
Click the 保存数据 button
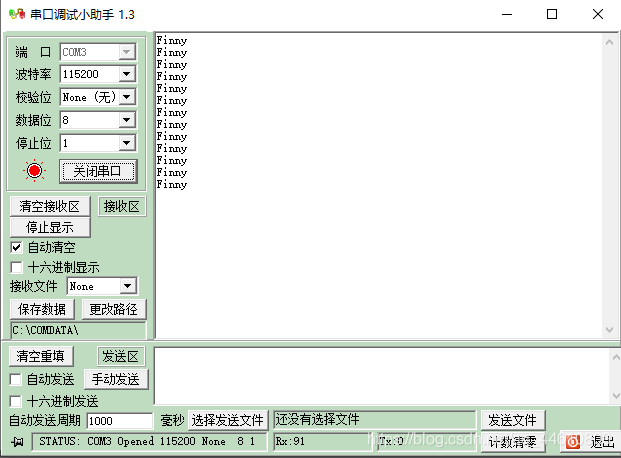(42, 309)
